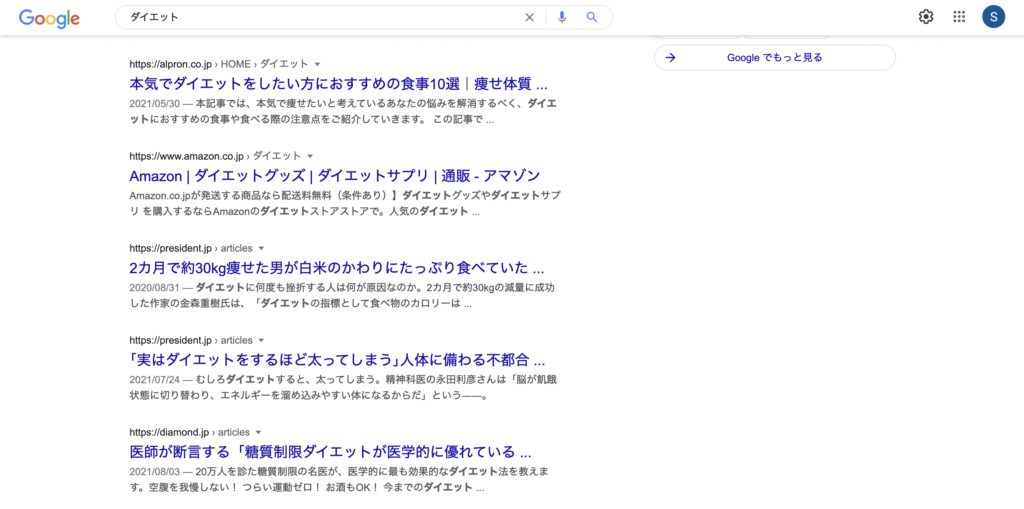This screenshot has width=1024, height=509.
Task: Click the 'Google でもっと見る' button
Action: pyautogui.click(x=774, y=58)
